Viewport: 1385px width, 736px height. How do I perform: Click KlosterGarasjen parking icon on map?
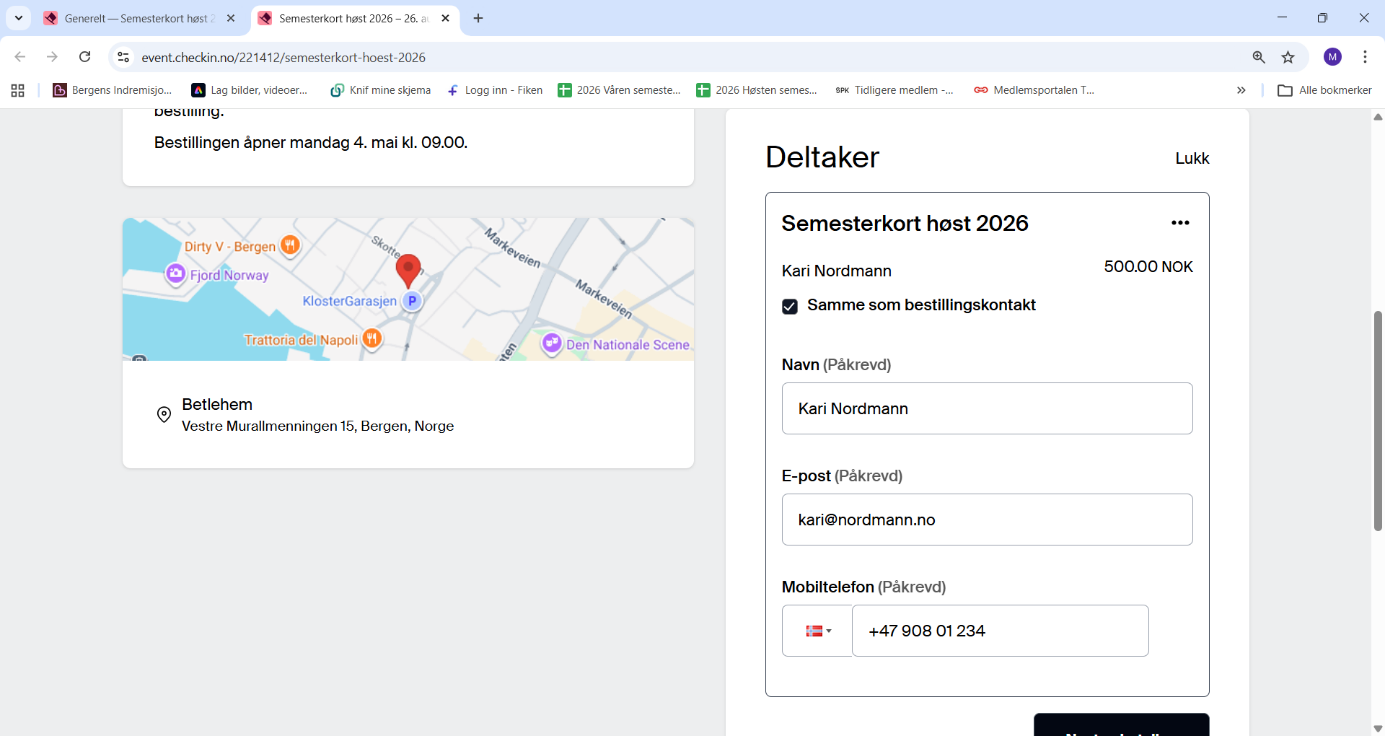coord(411,301)
